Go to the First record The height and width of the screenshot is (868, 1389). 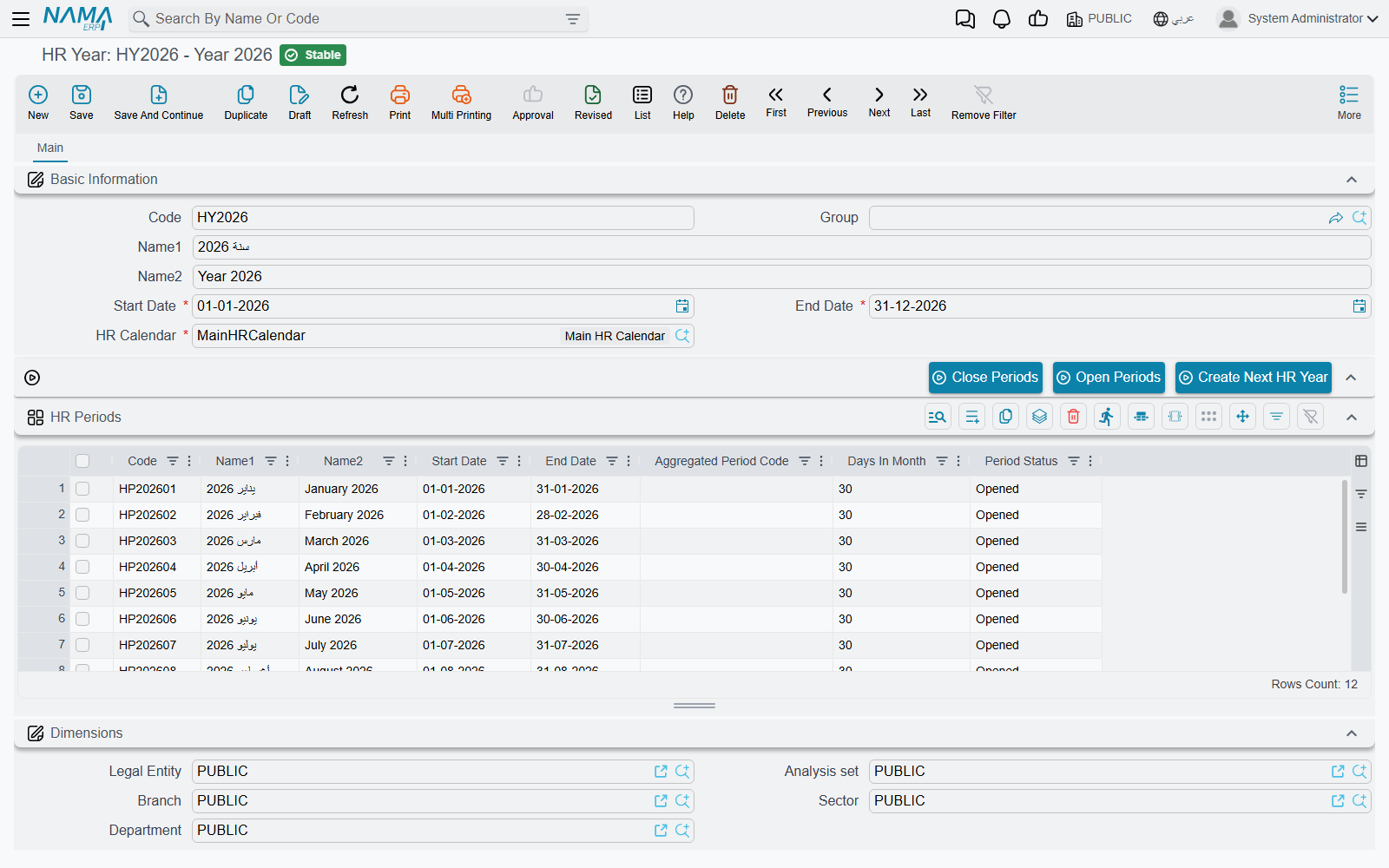[x=776, y=102]
